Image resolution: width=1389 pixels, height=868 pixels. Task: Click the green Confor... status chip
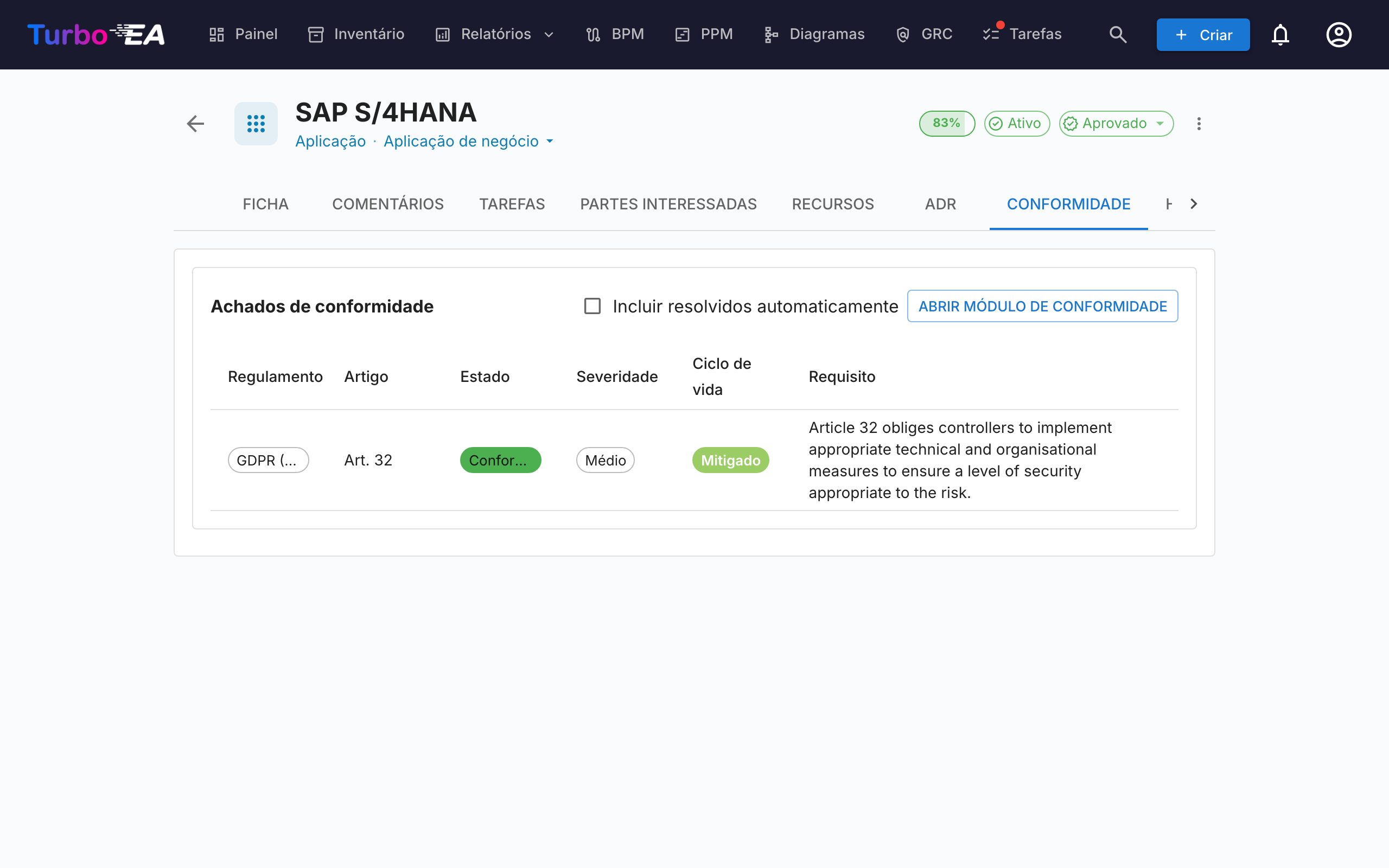click(x=500, y=460)
